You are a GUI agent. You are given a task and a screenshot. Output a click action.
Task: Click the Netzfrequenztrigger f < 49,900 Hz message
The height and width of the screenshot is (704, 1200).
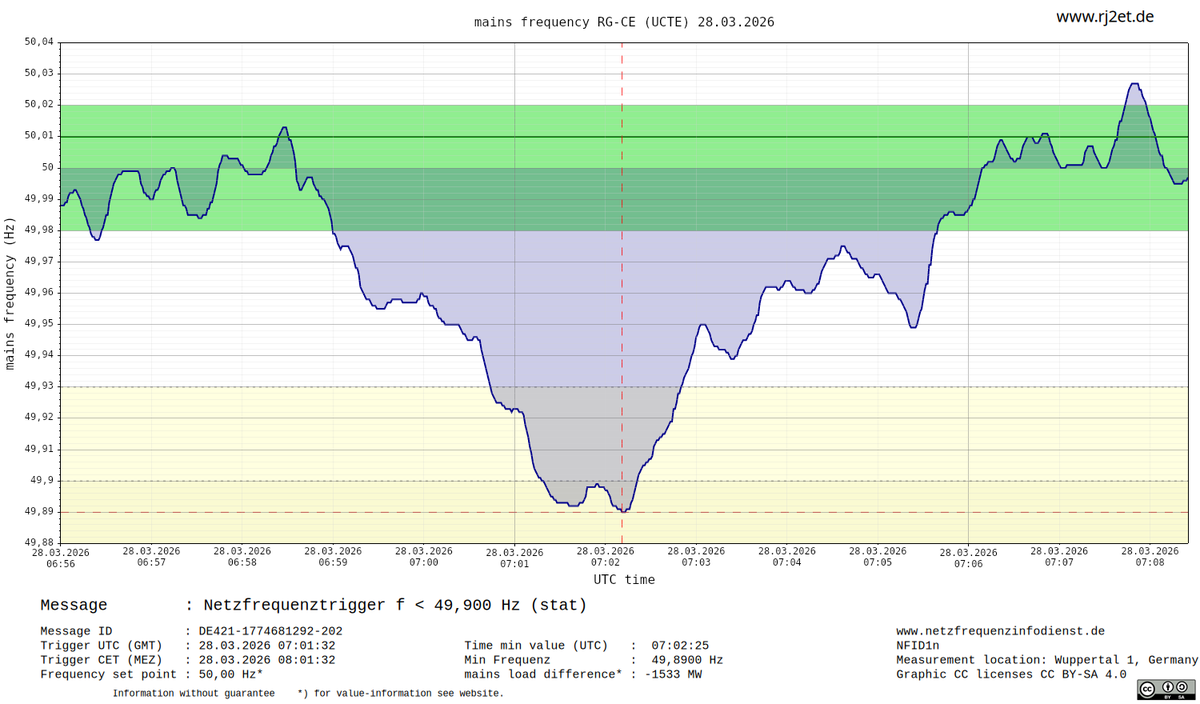point(395,605)
